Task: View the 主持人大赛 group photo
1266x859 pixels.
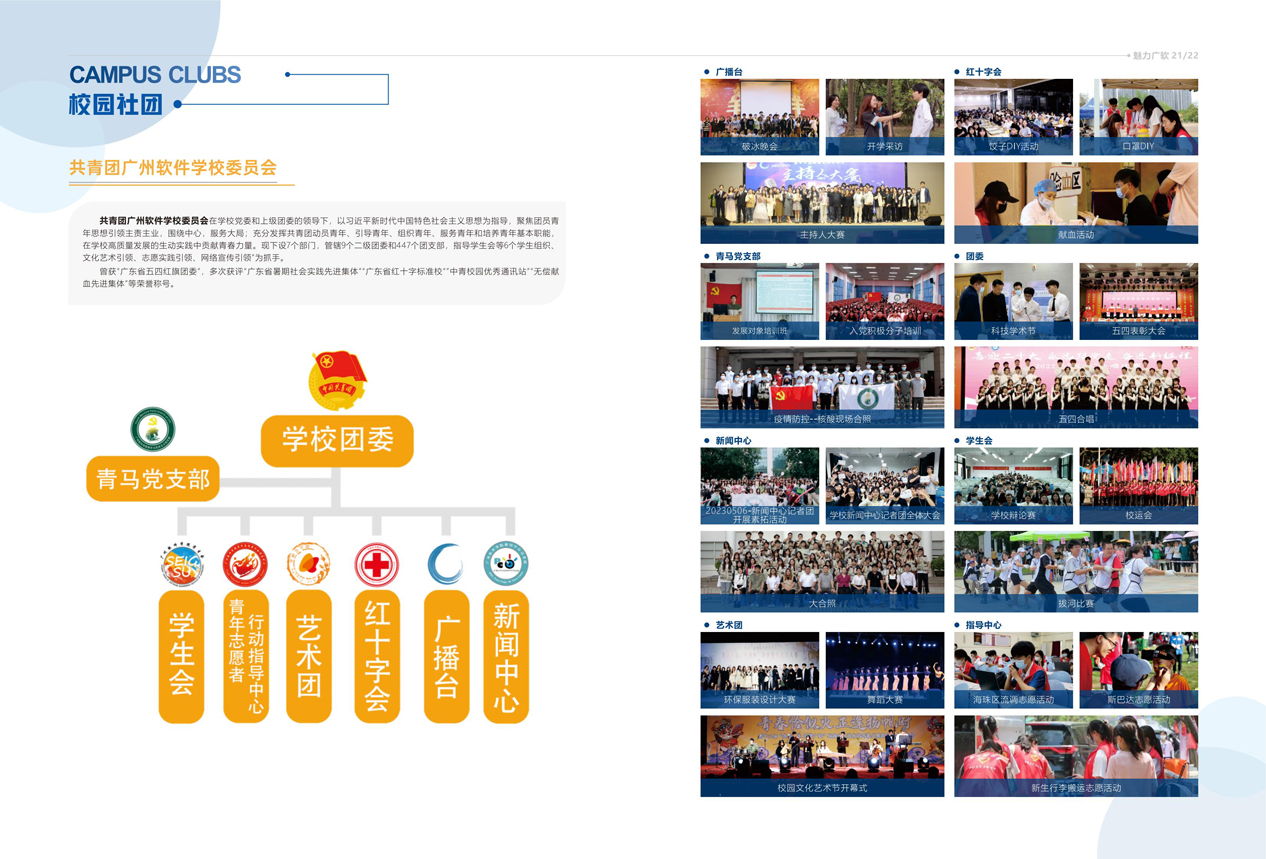Action: pos(822,203)
